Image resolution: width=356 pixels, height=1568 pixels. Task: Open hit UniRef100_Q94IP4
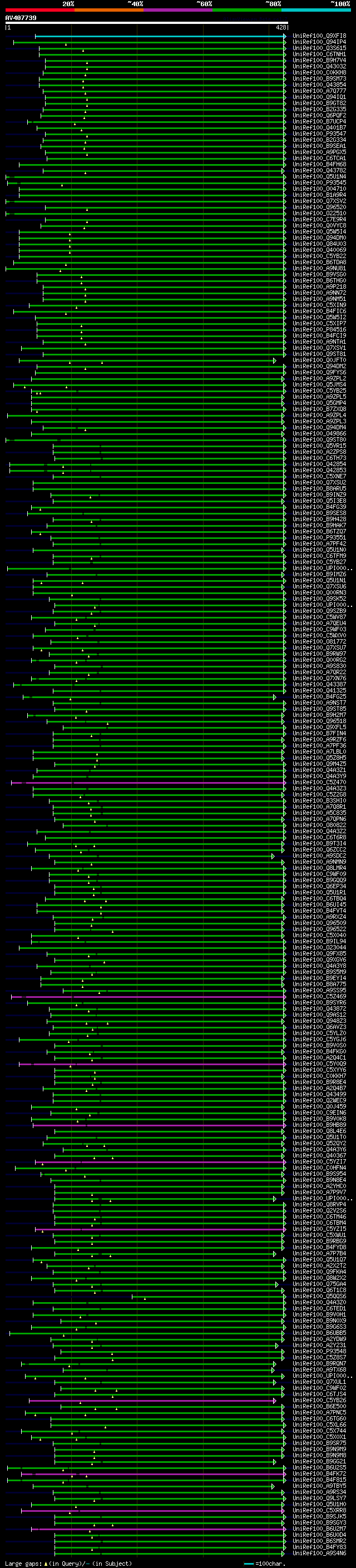tap(319, 43)
